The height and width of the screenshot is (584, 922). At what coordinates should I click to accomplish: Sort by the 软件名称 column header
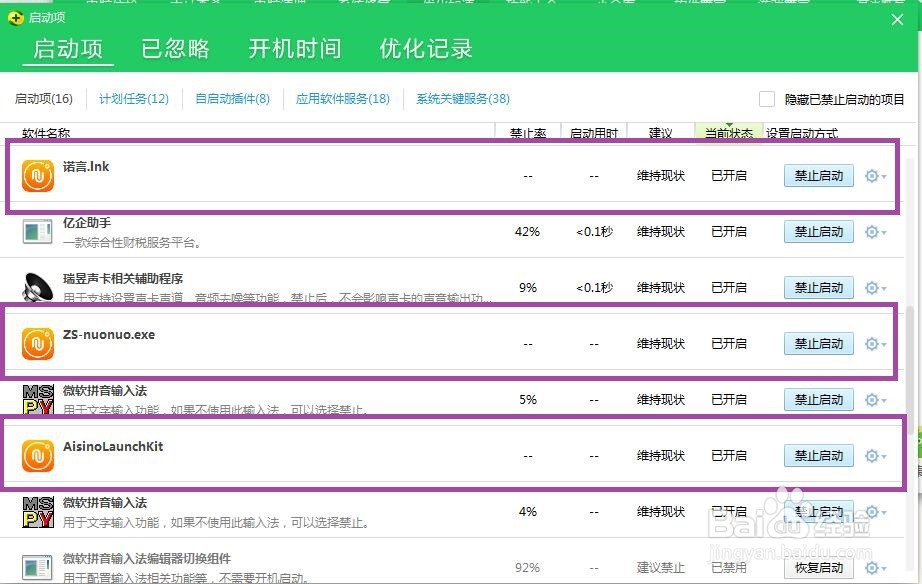click(46, 134)
